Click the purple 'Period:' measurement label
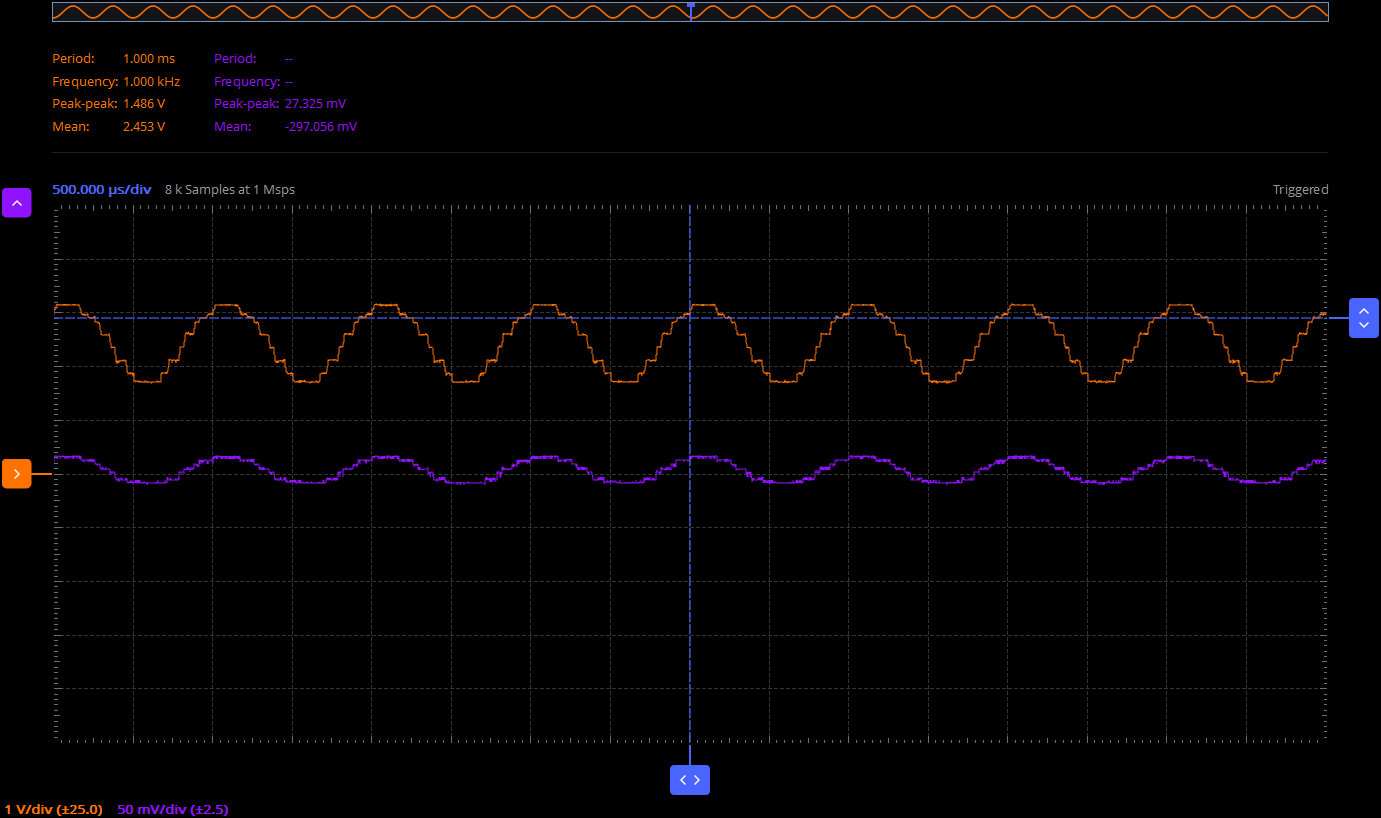The image size is (1381, 818). [x=236, y=59]
